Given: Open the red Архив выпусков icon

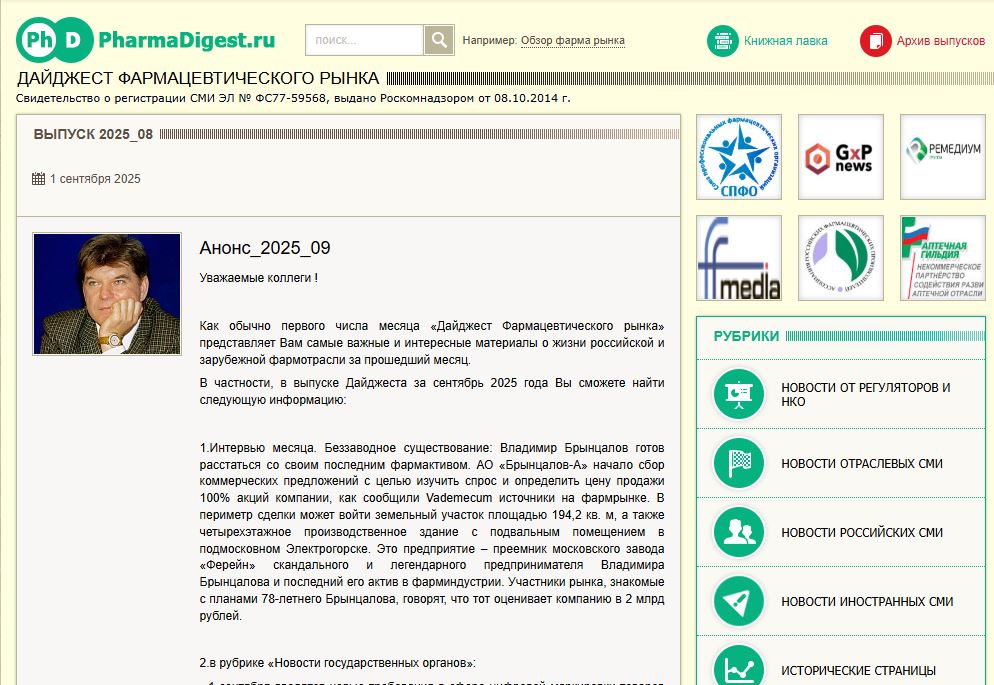Looking at the screenshot, I should point(876,41).
